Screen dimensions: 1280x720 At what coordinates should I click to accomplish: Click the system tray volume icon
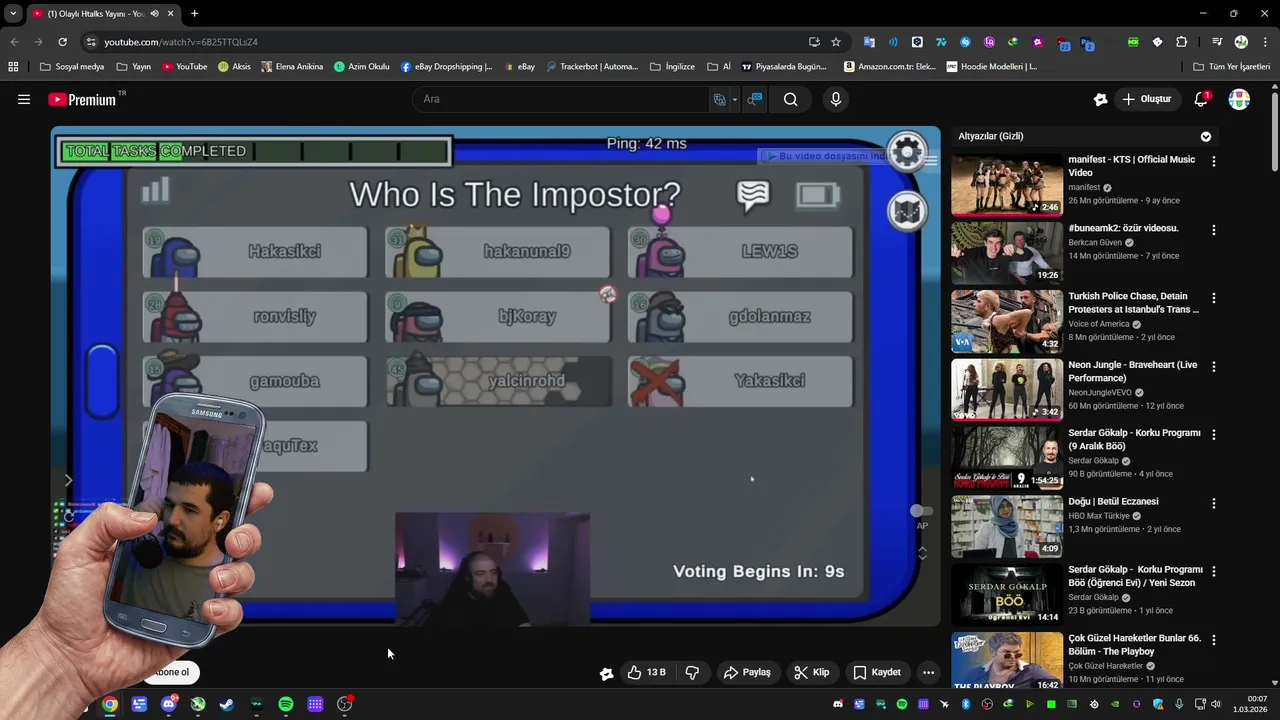pyautogui.click(x=1216, y=704)
